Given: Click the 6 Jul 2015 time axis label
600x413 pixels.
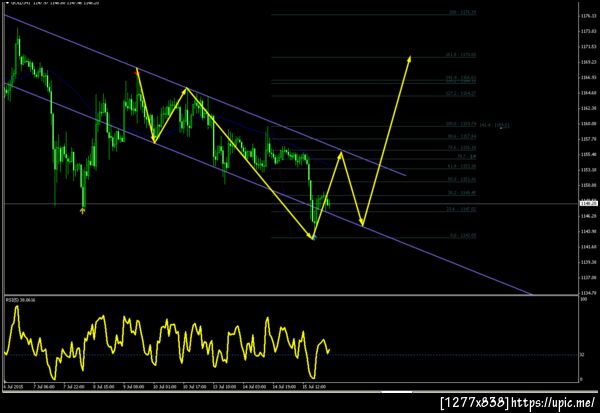Looking at the screenshot, I should click(x=14, y=387).
